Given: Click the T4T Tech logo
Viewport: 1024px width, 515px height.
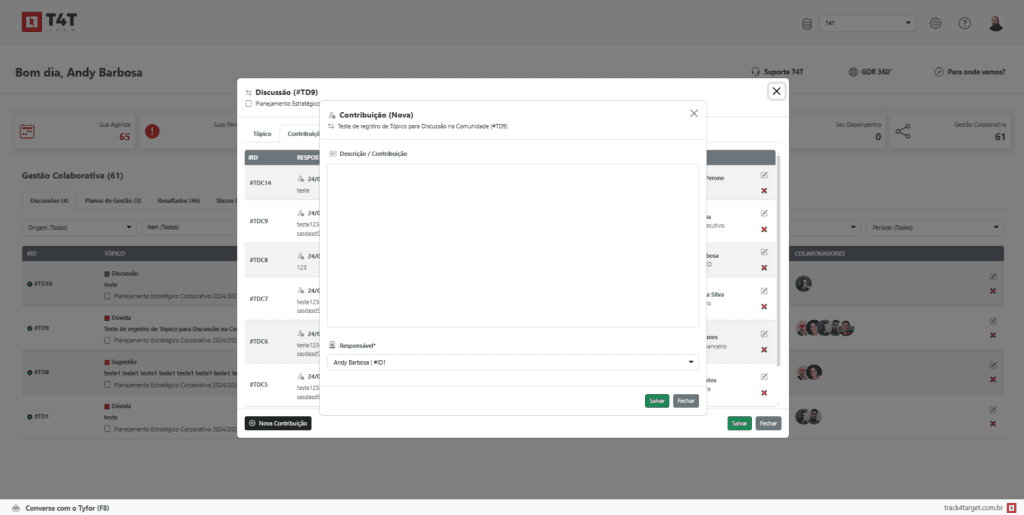Looking at the screenshot, I should tap(45, 23).
